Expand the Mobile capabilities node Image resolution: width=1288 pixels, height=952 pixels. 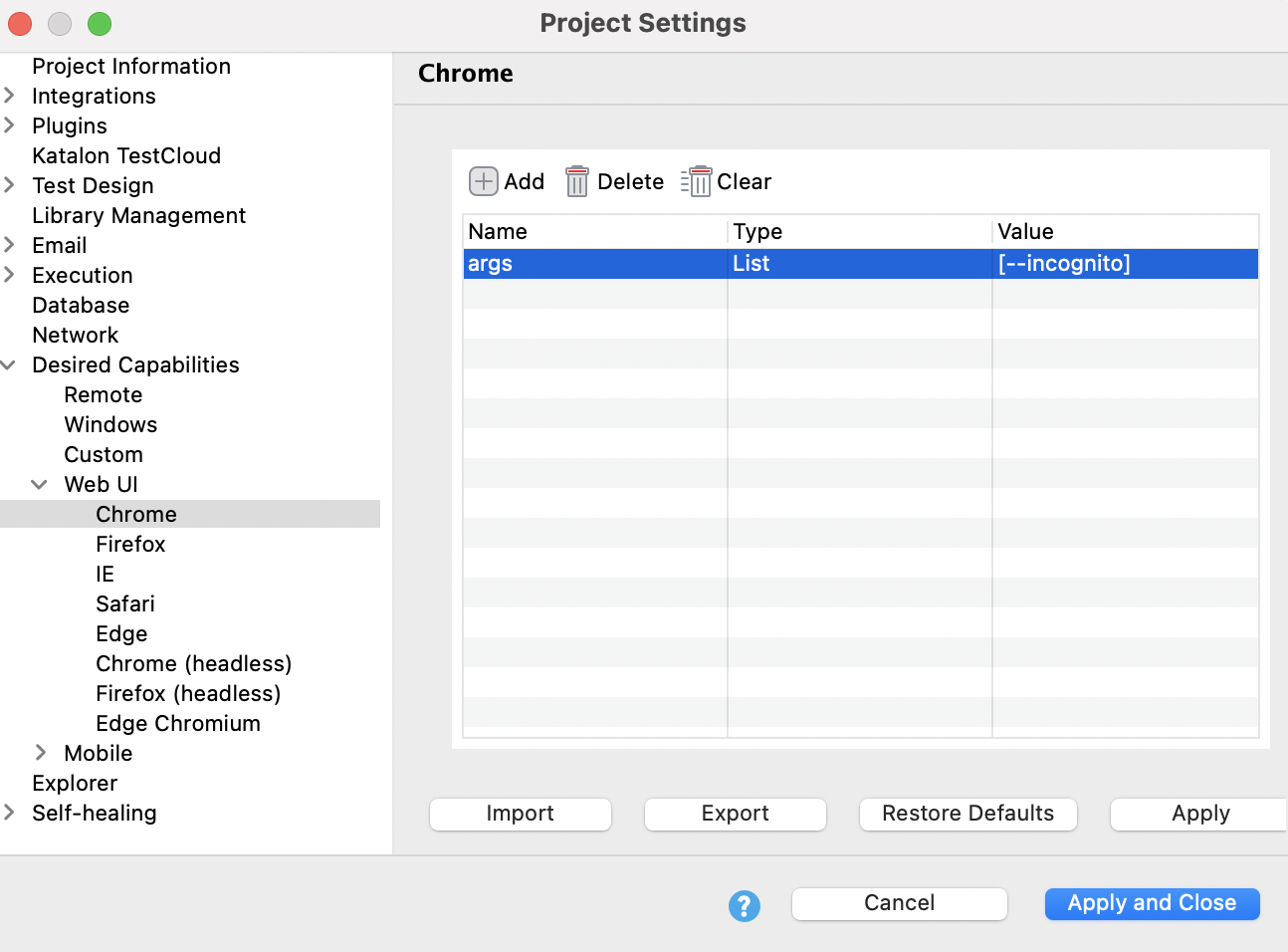[41, 753]
